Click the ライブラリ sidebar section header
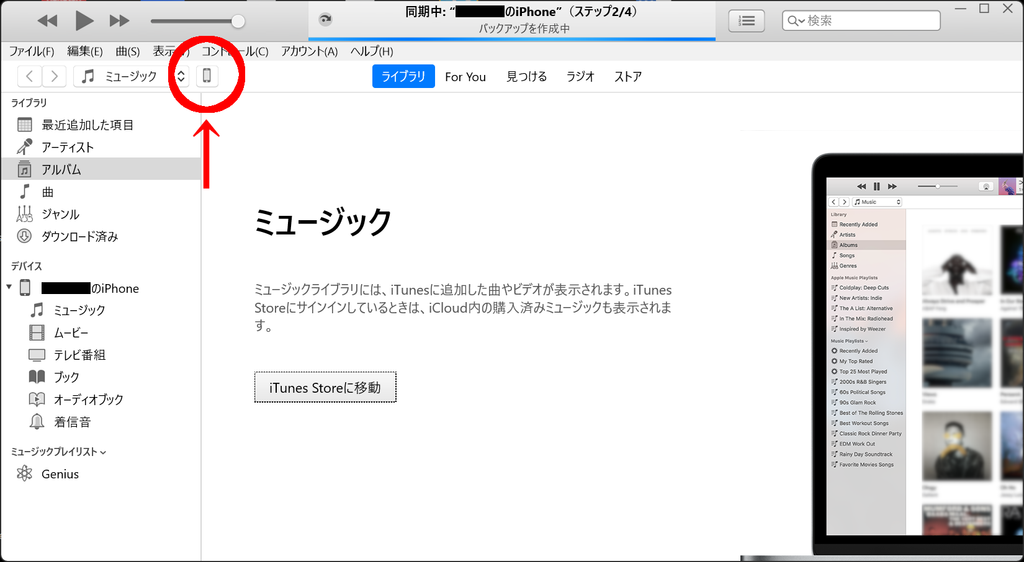Image resolution: width=1024 pixels, height=562 pixels. pos(29,103)
